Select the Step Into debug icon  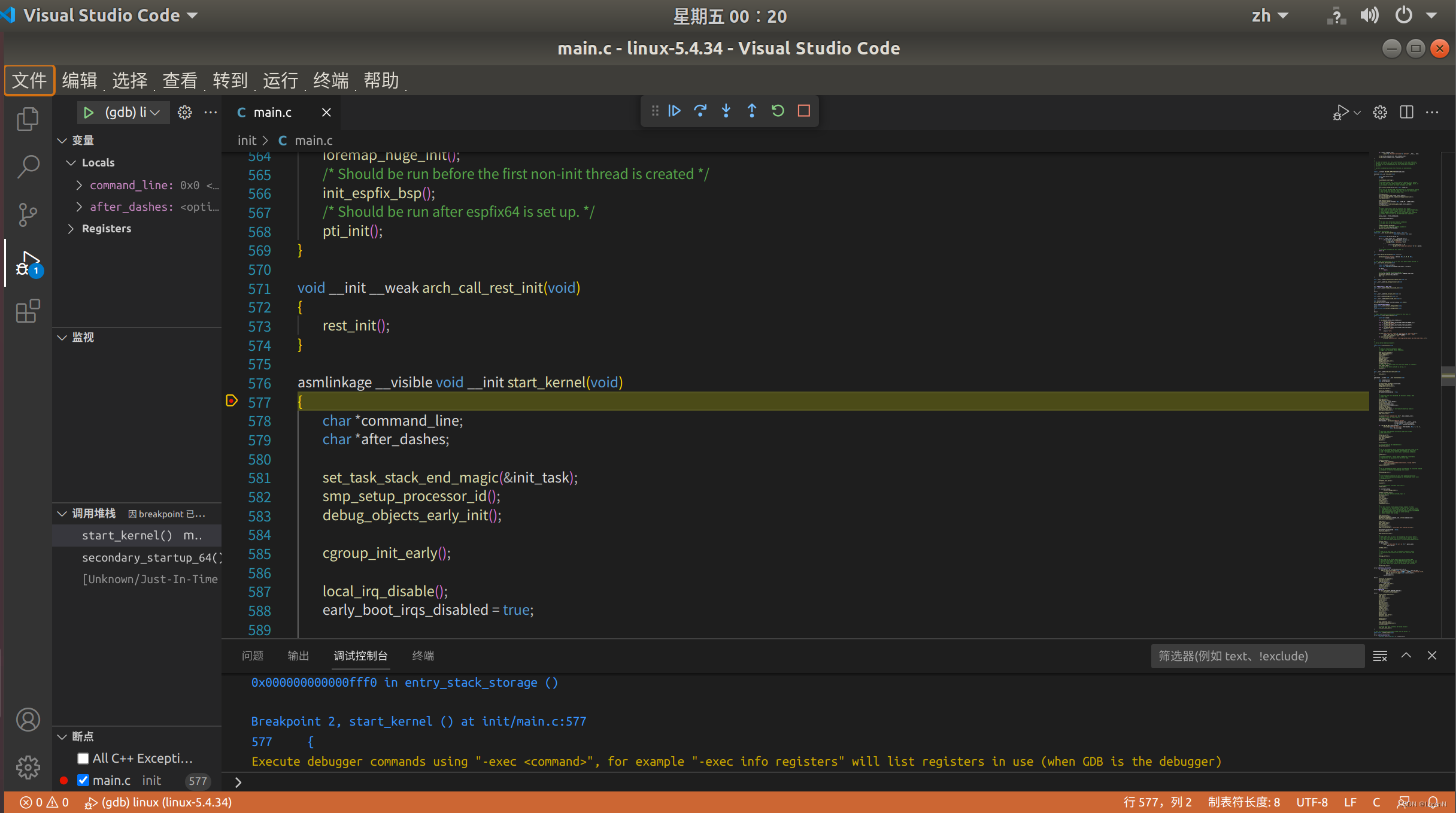[726, 111]
